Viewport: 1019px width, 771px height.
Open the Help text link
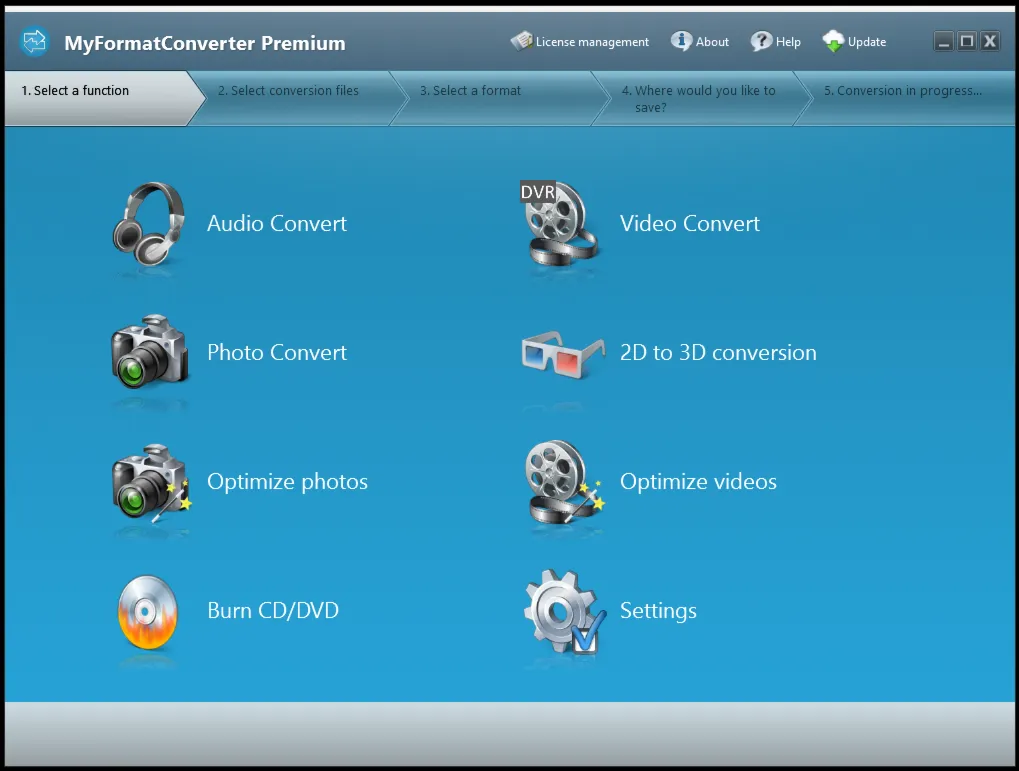[788, 42]
